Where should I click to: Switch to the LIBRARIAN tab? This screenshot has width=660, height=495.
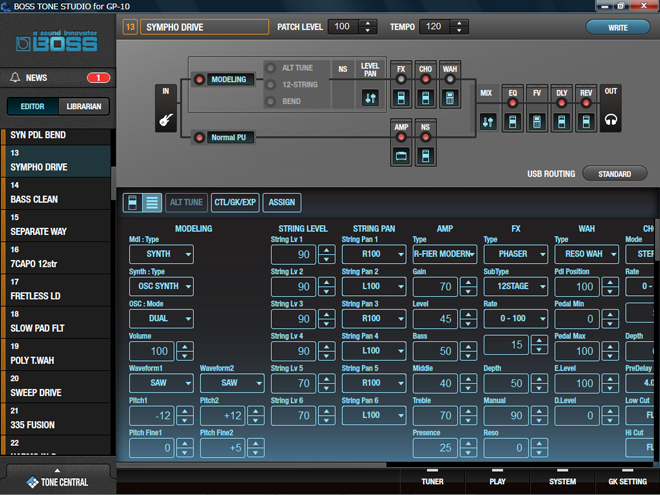pos(83,107)
